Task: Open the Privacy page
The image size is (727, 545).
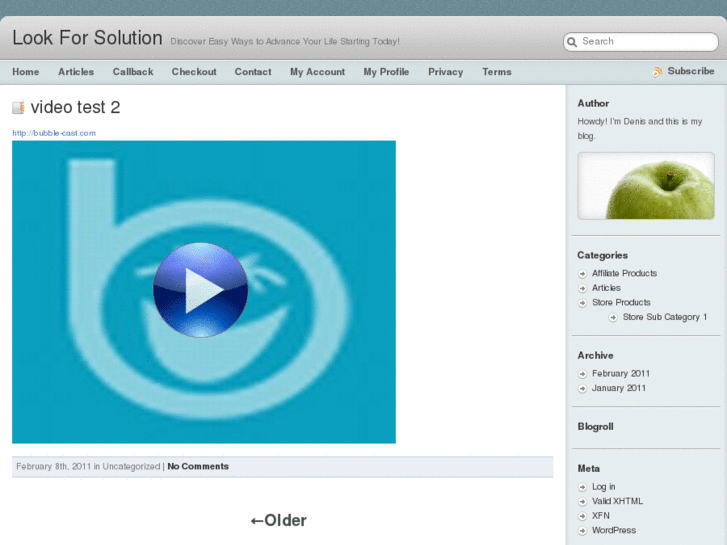Action: pos(446,72)
